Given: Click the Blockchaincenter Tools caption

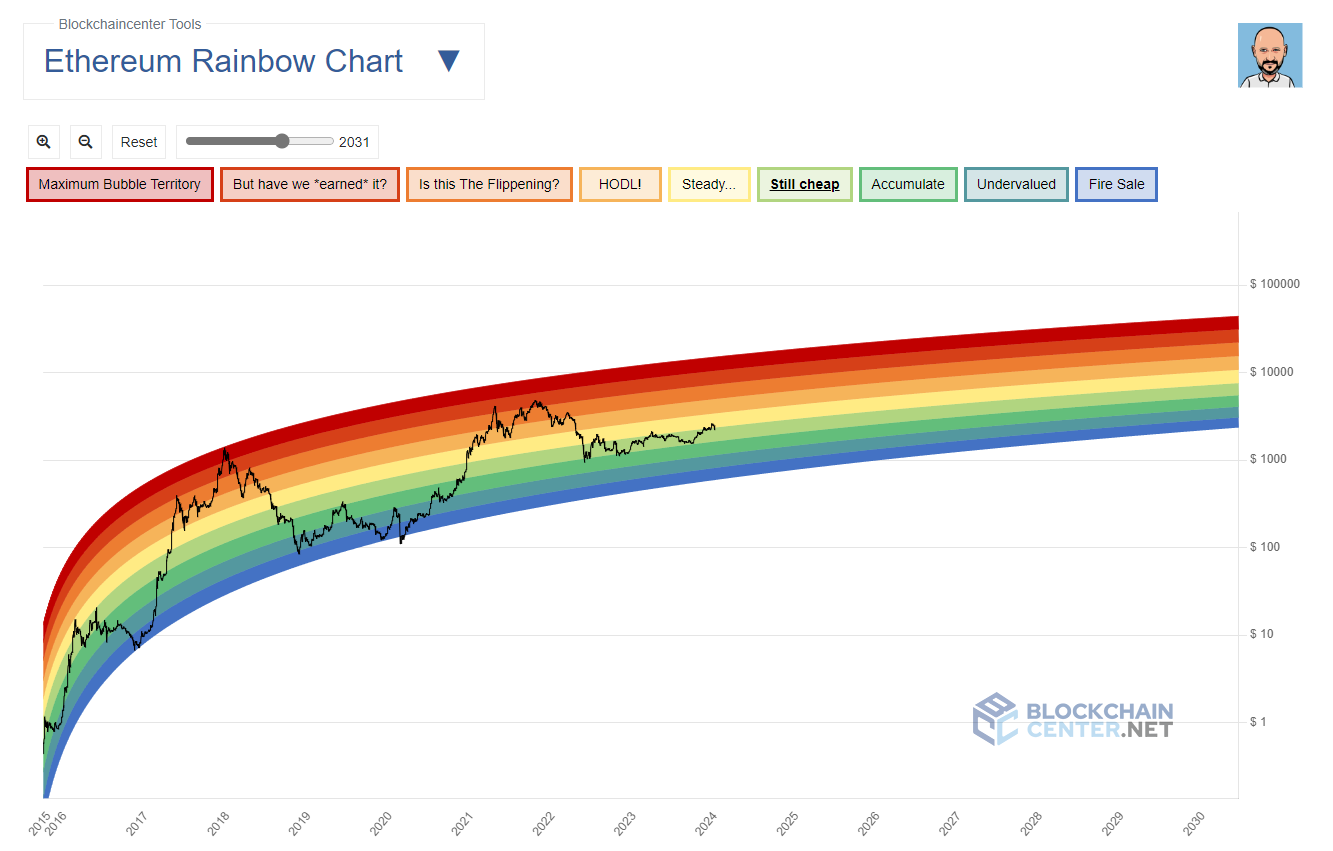Looking at the screenshot, I should (130, 24).
